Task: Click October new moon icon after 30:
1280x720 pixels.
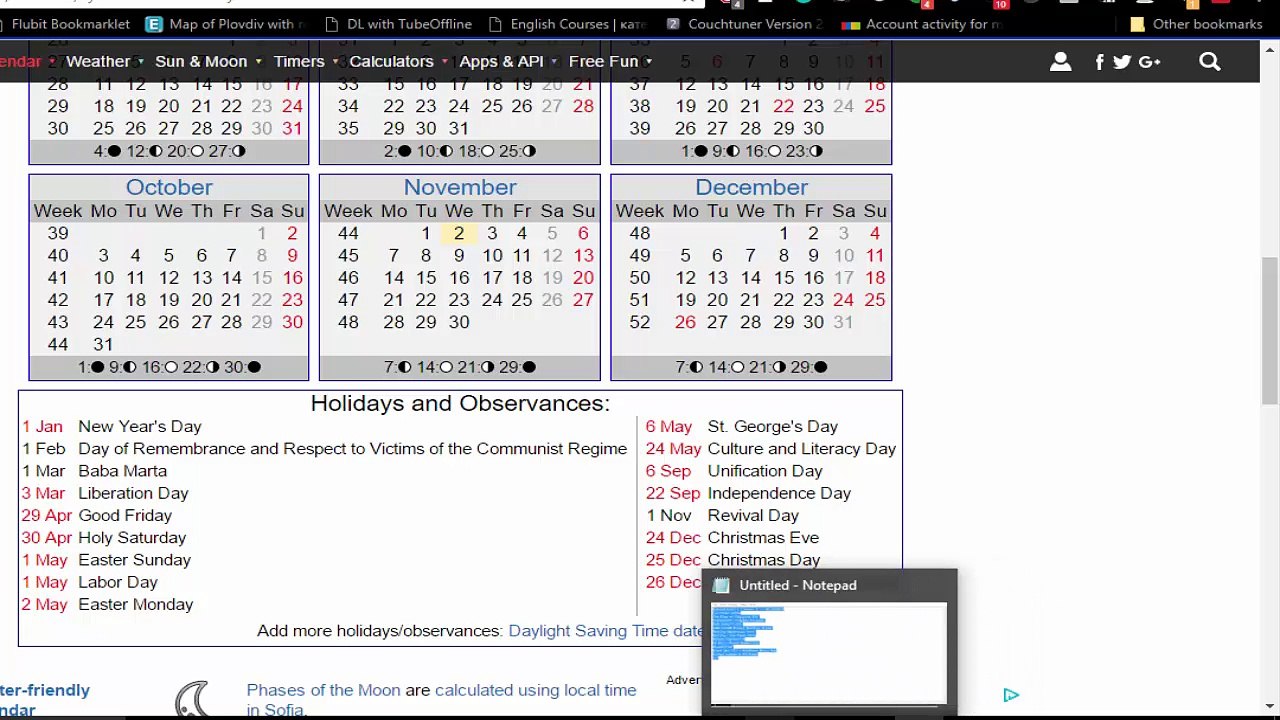Action: click(x=254, y=367)
